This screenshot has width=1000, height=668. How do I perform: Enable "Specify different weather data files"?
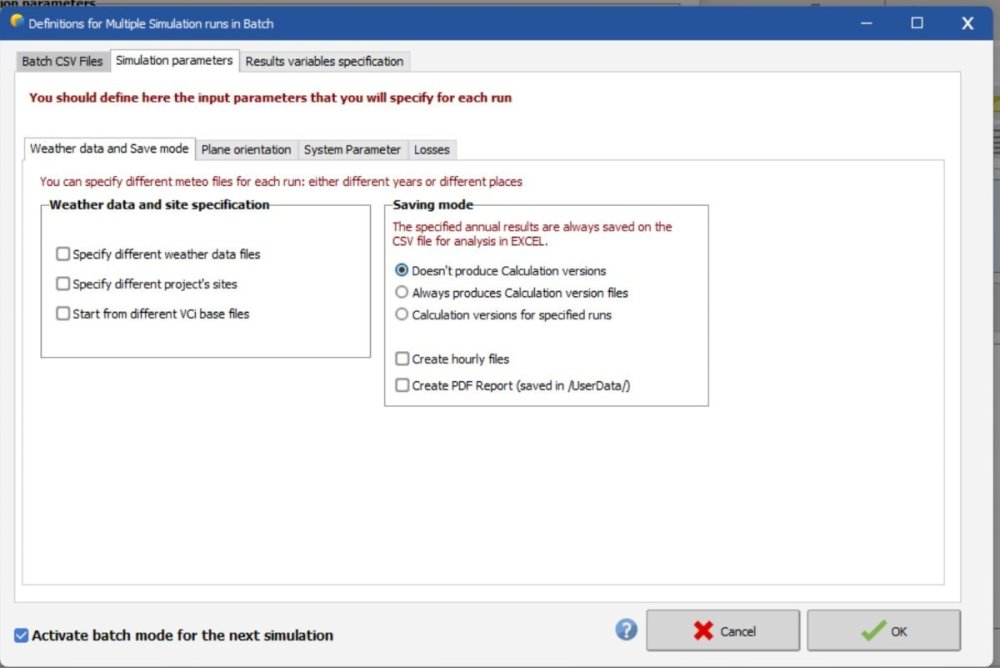[62, 254]
